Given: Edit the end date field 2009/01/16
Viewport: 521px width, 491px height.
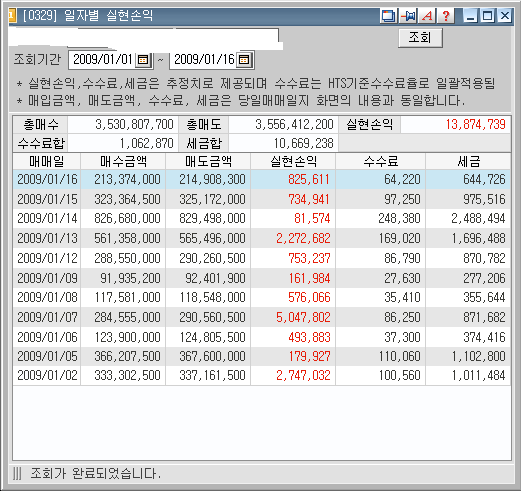Looking at the screenshot, I should (x=204, y=60).
